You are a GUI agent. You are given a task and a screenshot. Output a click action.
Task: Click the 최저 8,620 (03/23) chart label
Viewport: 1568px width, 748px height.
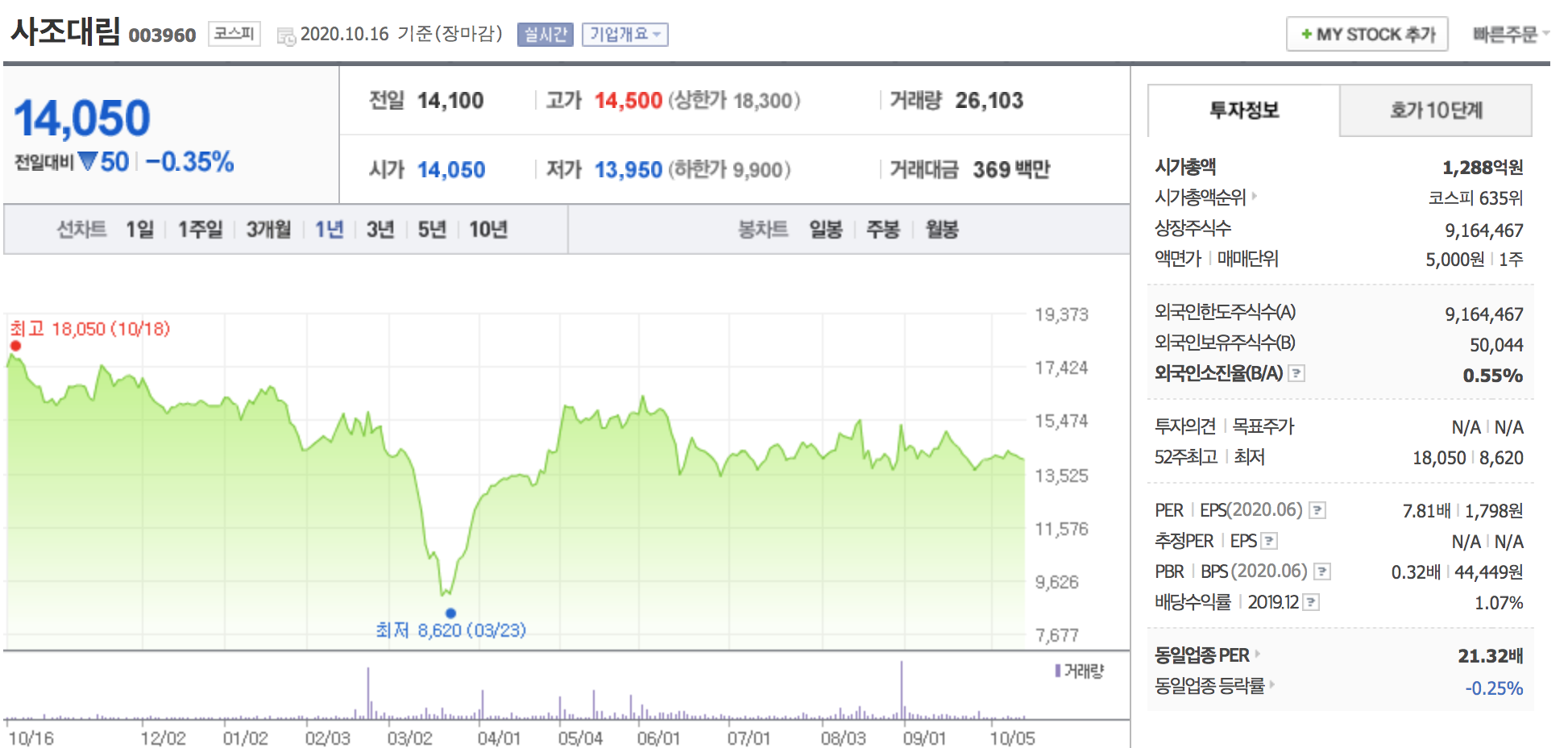(450, 630)
